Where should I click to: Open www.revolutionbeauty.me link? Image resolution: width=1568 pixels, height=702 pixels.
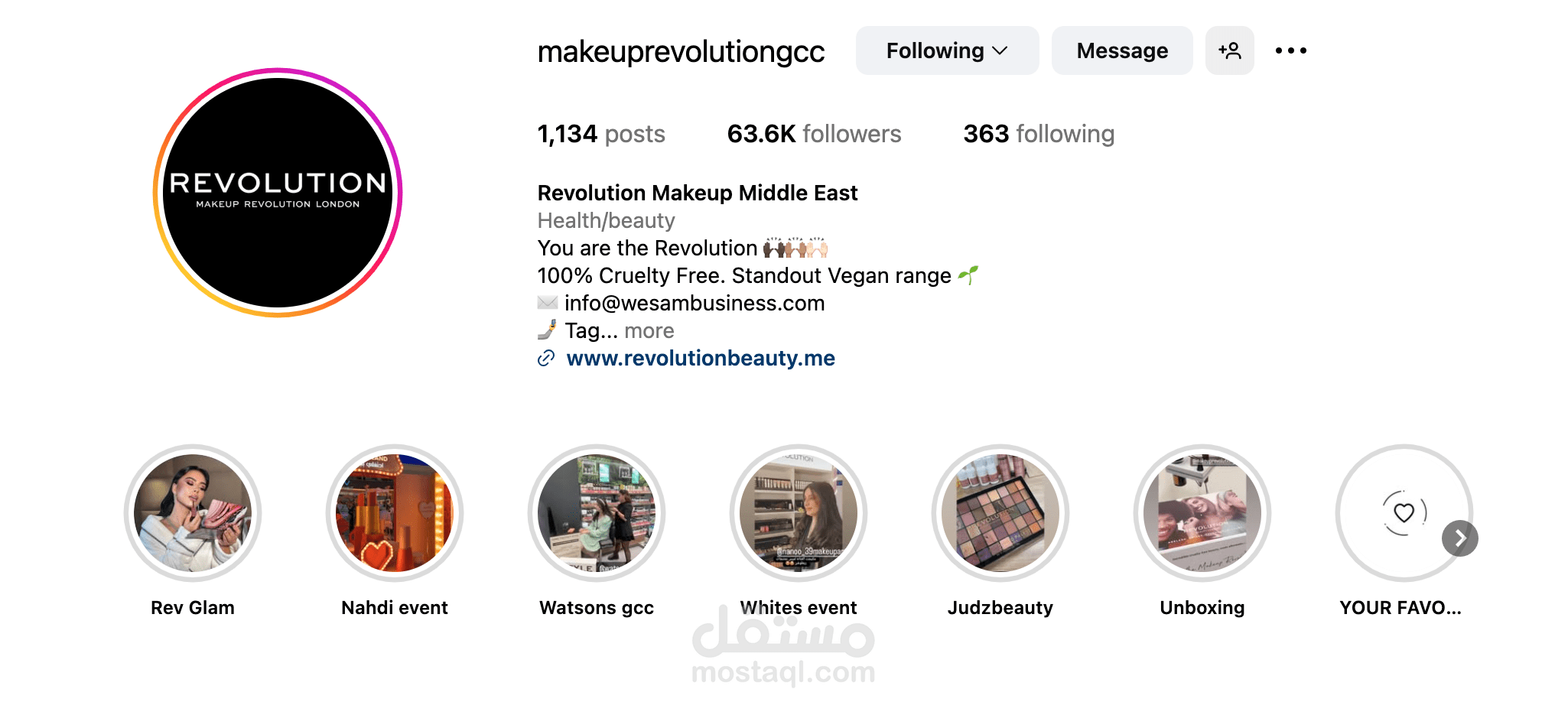click(x=701, y=358)
